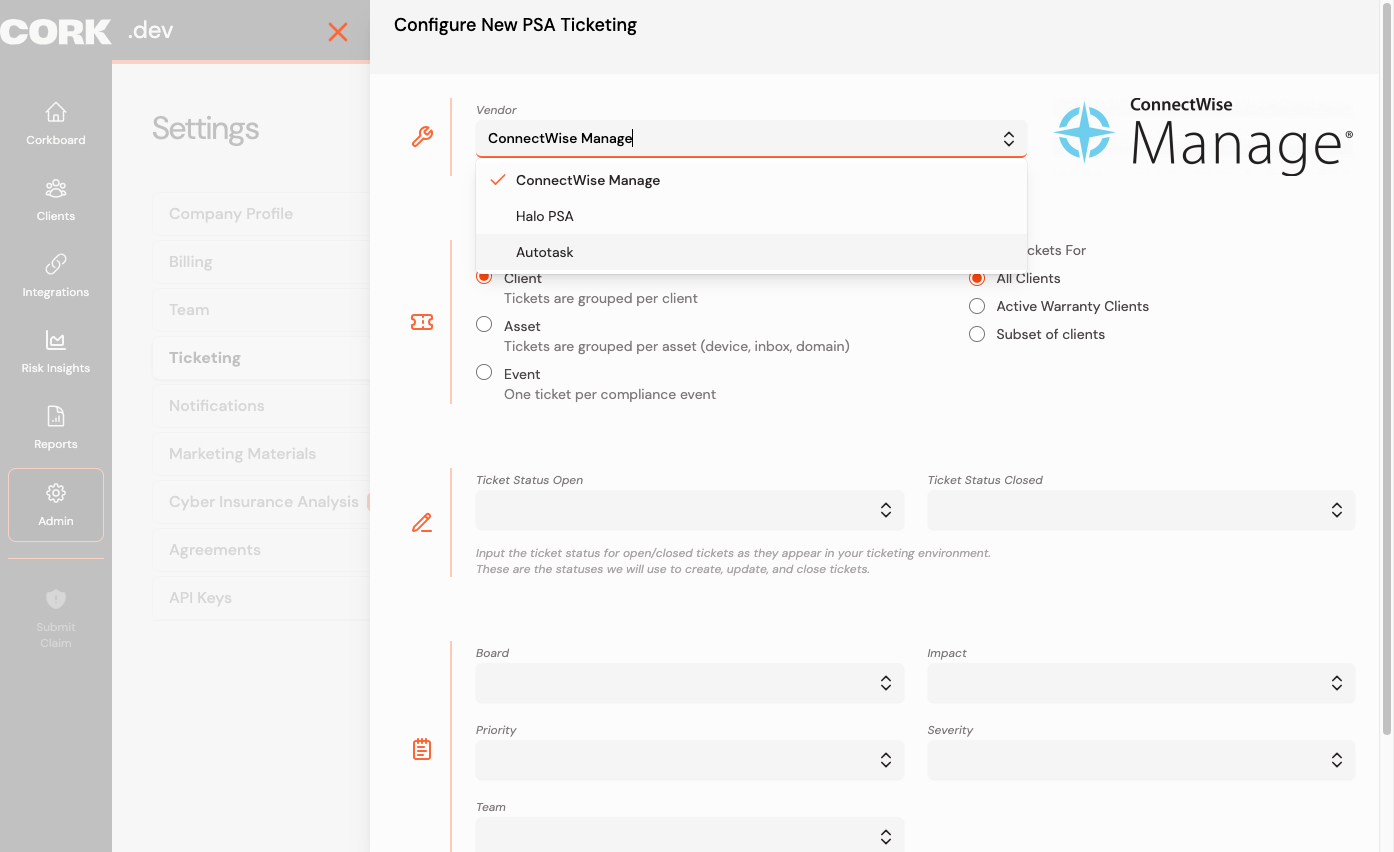Click the Submit Claim shield icon
1394x852 pixels.
point(56,599)
